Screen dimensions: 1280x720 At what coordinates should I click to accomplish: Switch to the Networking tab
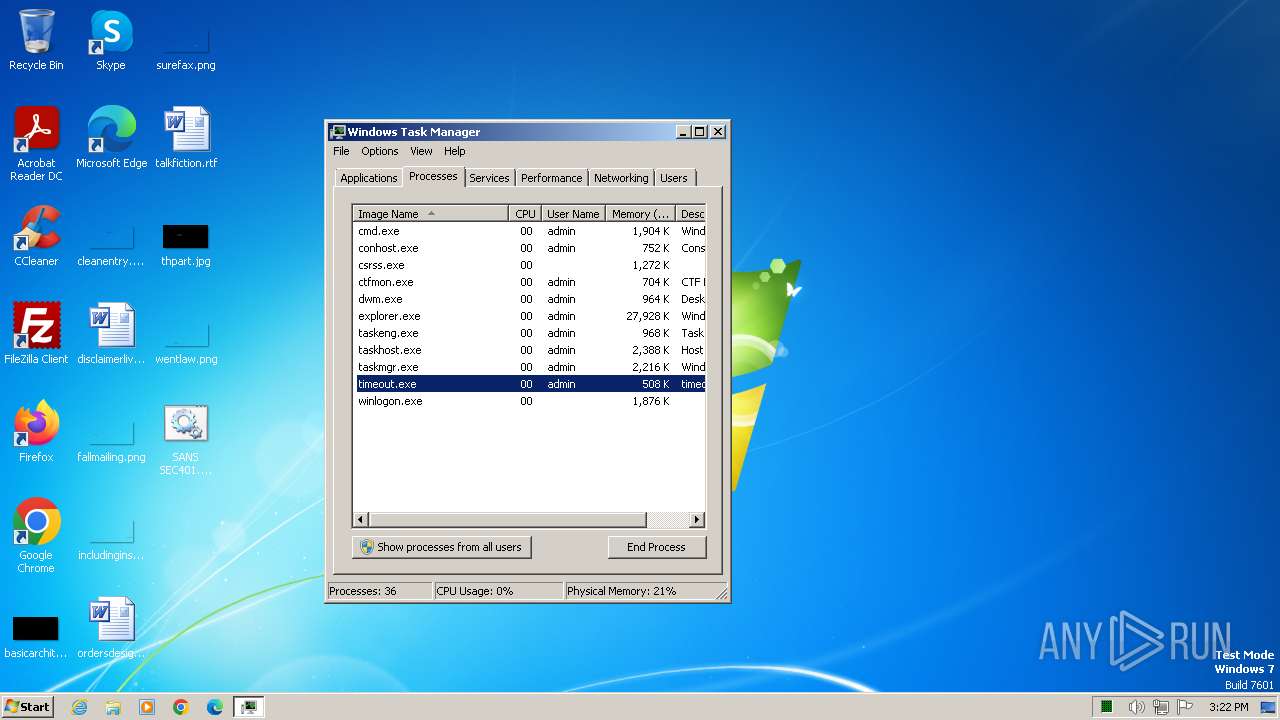621,178
